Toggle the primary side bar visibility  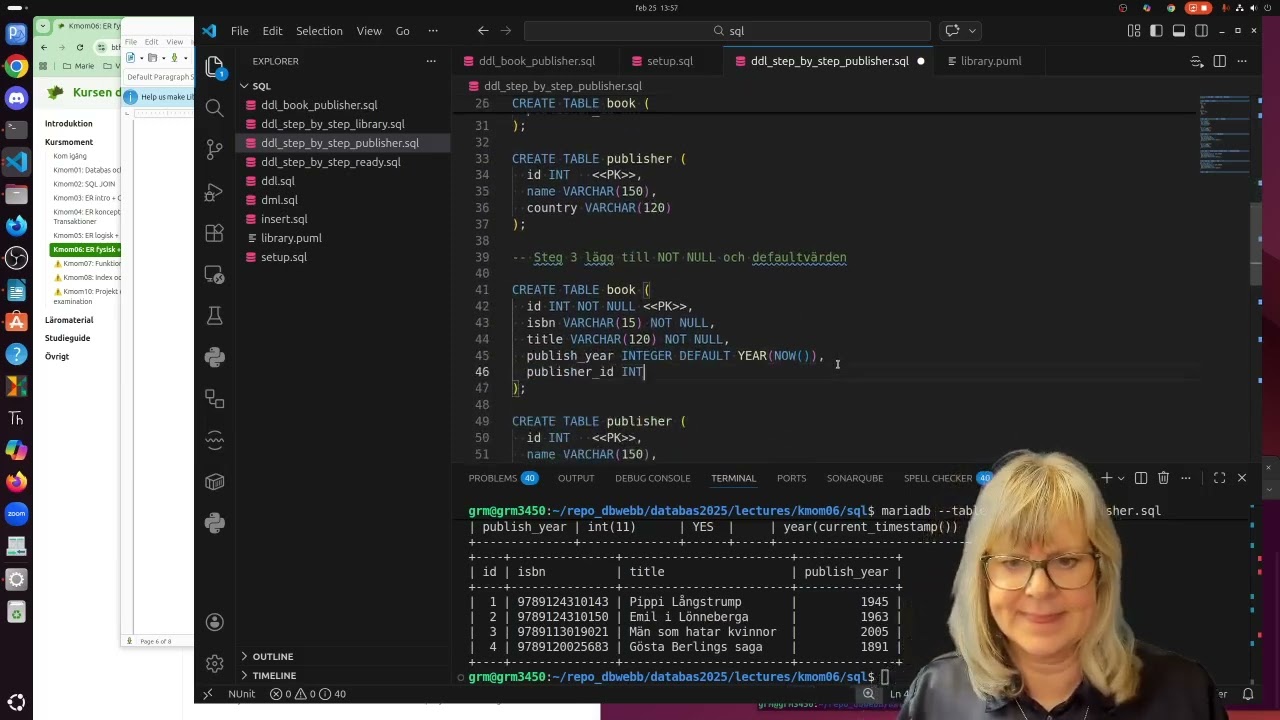click(x=1156, y=31)
